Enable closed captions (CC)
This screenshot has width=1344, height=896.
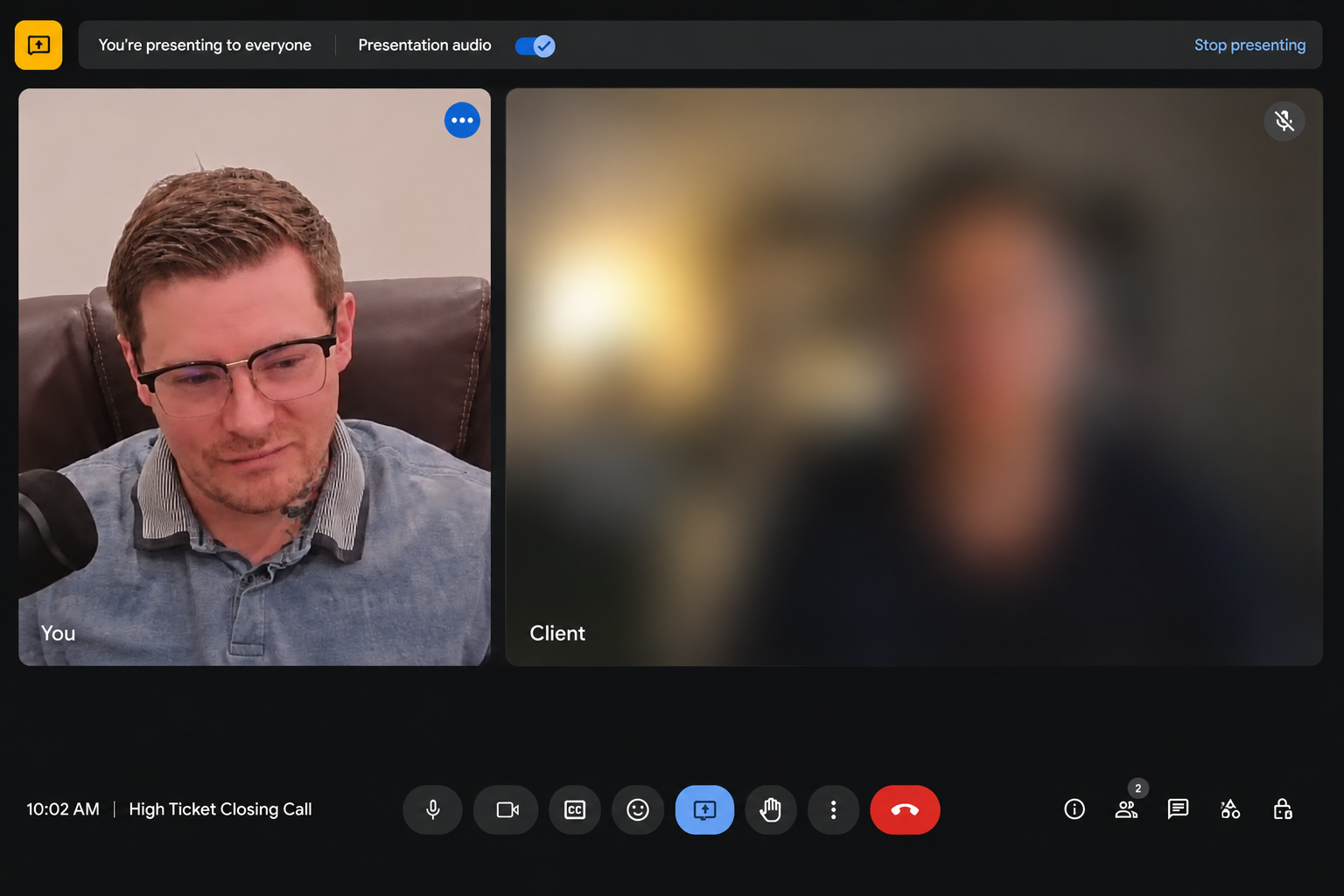point(575,809)
